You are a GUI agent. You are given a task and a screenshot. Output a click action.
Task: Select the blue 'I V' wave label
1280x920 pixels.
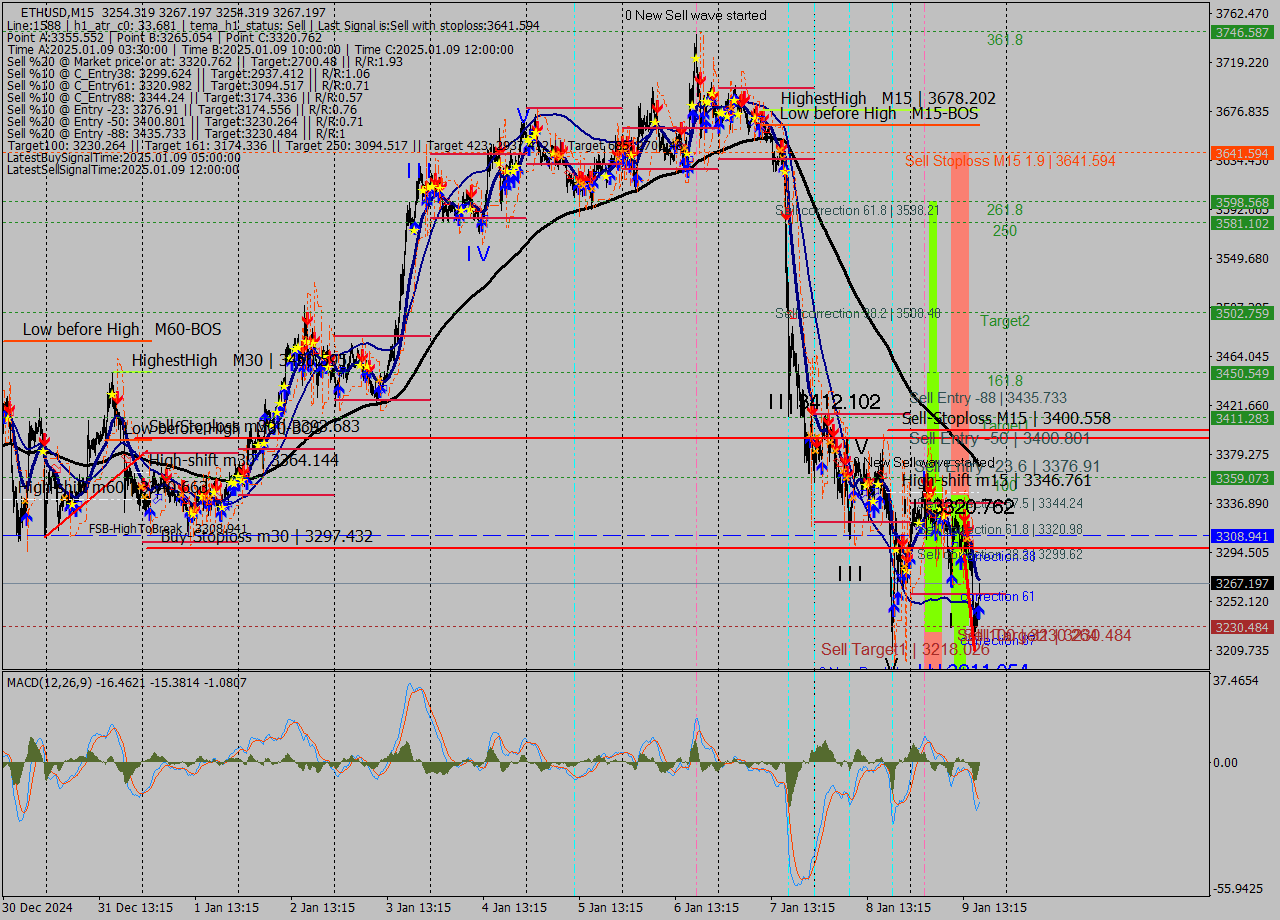click(x=478, y=254)
